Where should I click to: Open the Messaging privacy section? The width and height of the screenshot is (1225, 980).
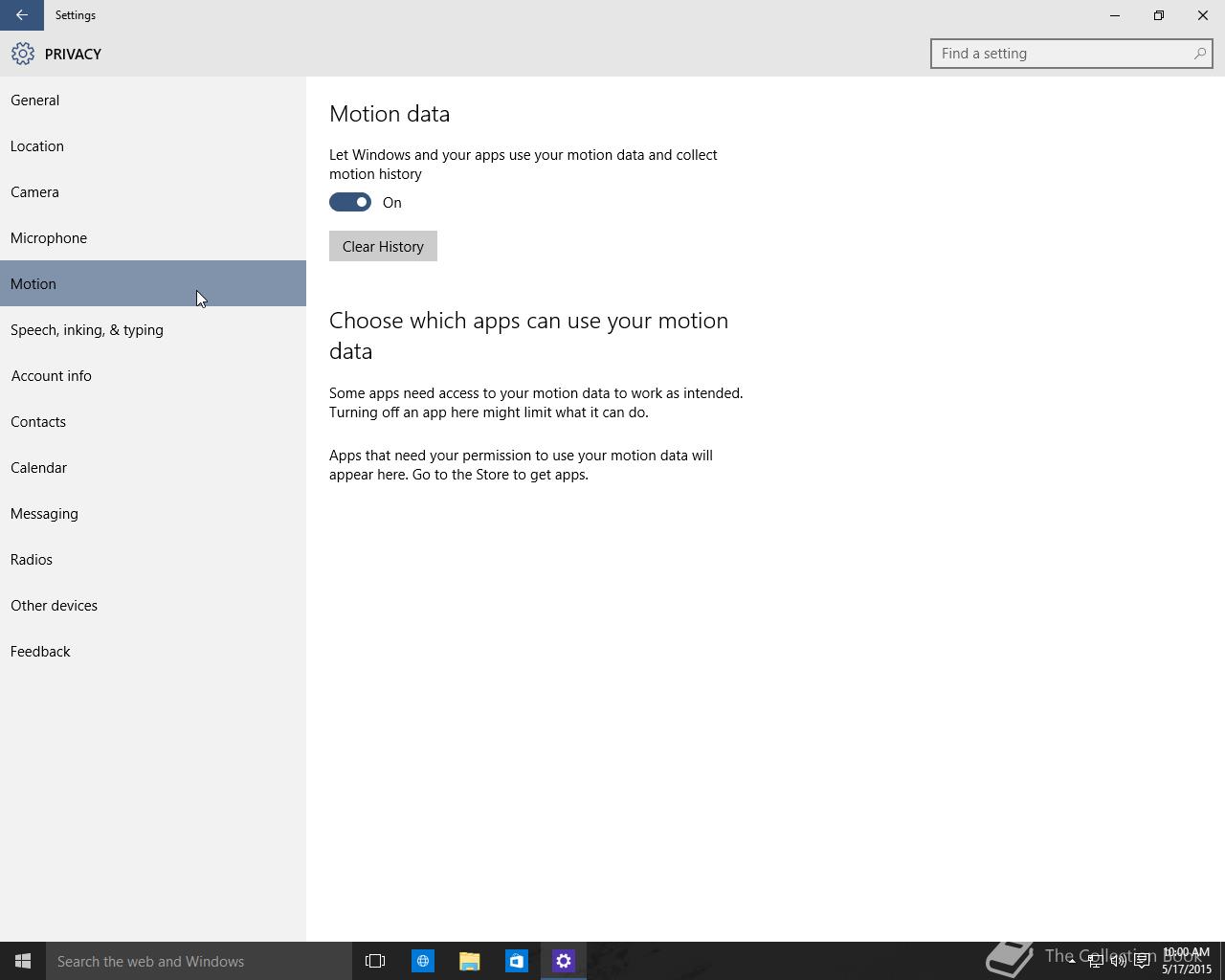pyautogui.click(x=153, y=513)
